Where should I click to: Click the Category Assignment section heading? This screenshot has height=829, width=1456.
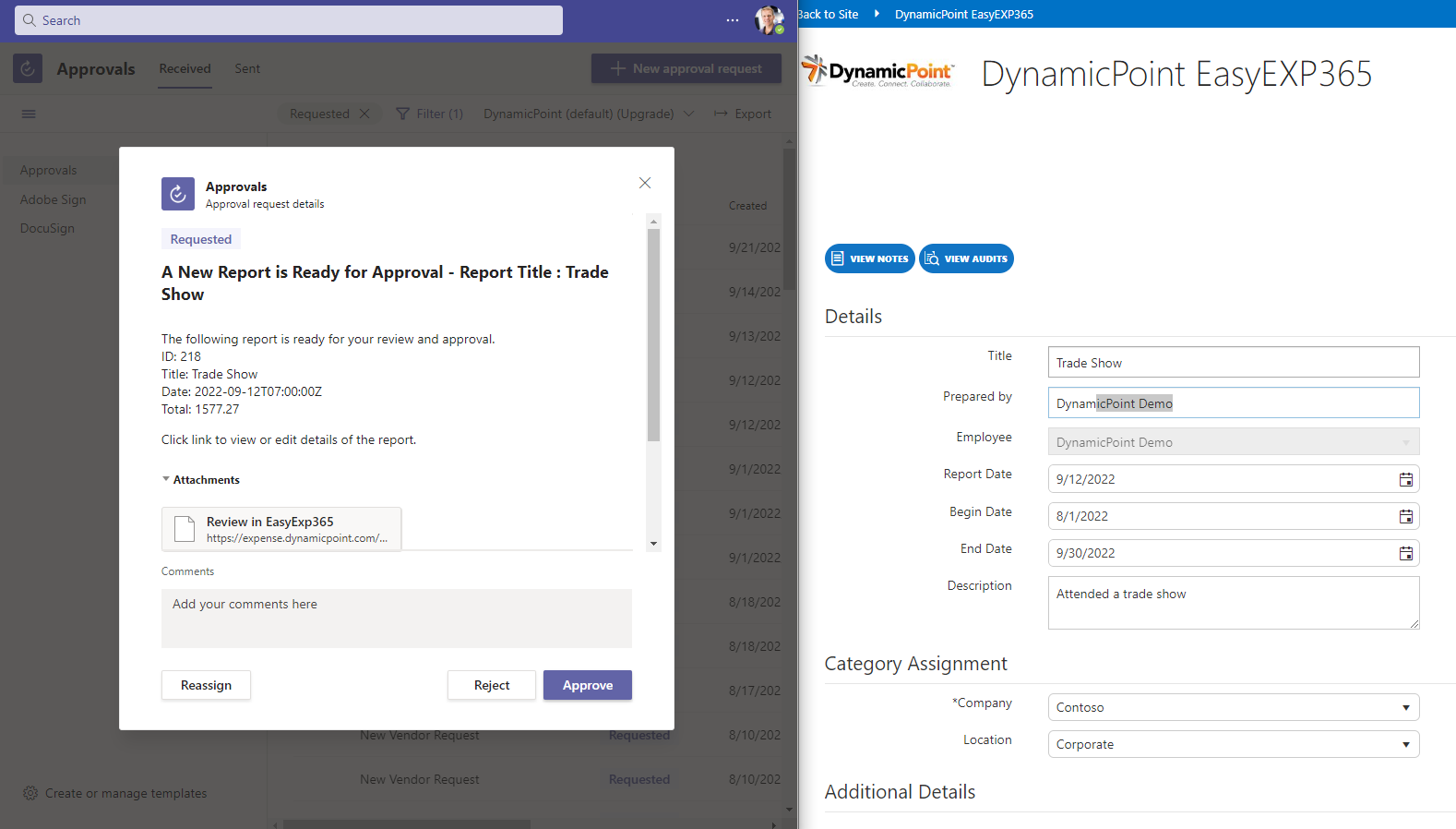click(916, 664)
